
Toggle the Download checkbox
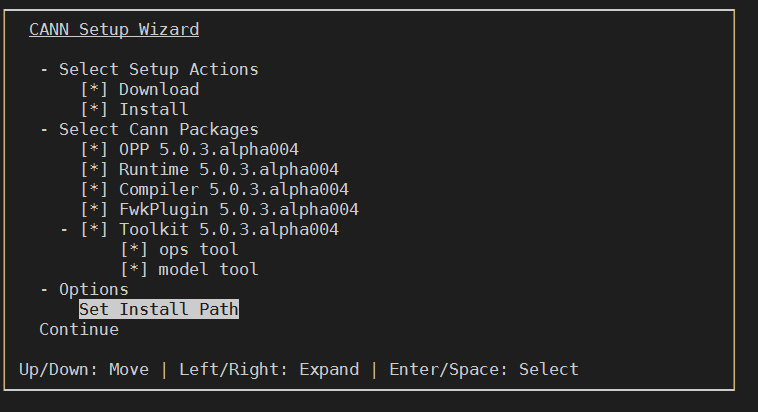click(x=94, y=90)
